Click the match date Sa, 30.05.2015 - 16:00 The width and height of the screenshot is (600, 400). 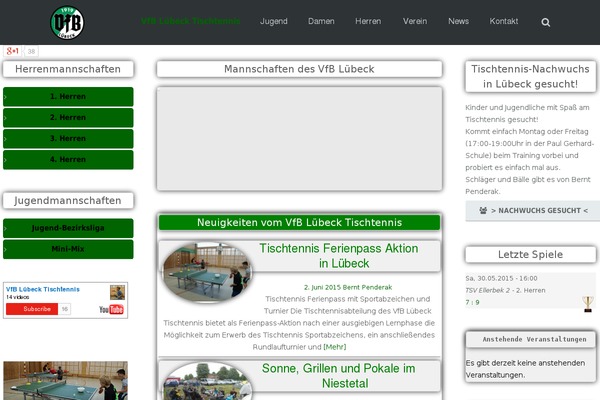tap(501, 278)
